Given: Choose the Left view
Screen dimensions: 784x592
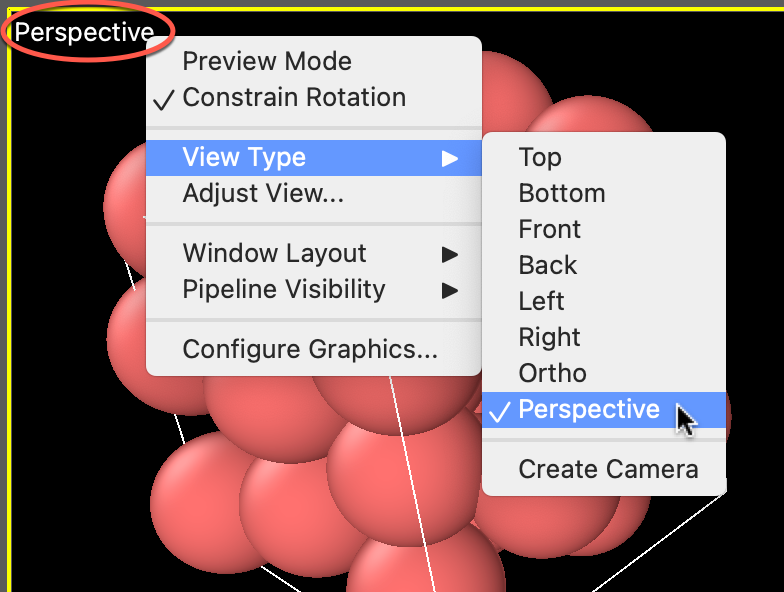Looking at the screenshot, I should pyautogui.click(x=542, y=301).
